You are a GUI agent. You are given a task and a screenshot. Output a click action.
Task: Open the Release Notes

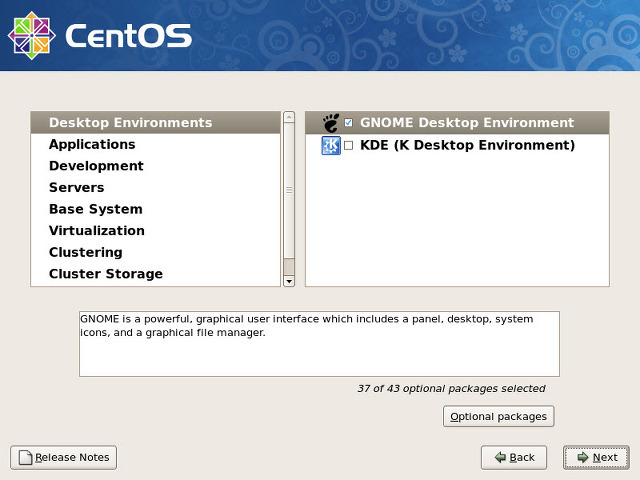tap(63, 457)
